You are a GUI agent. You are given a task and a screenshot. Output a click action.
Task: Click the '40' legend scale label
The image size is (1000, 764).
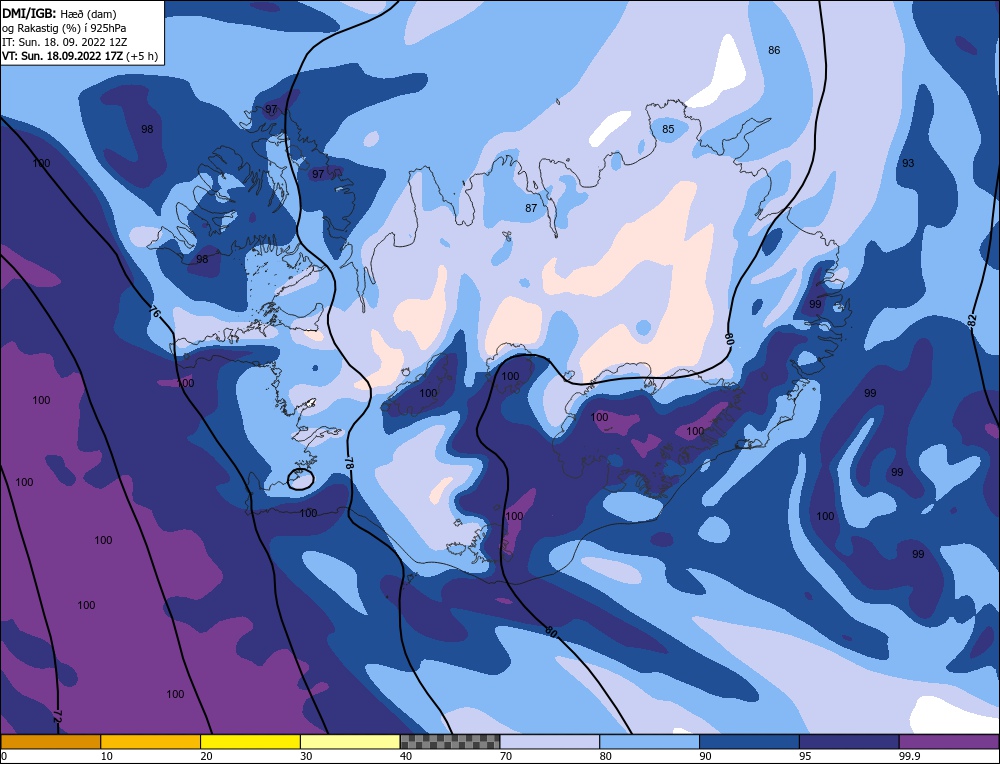pos(406,756)
